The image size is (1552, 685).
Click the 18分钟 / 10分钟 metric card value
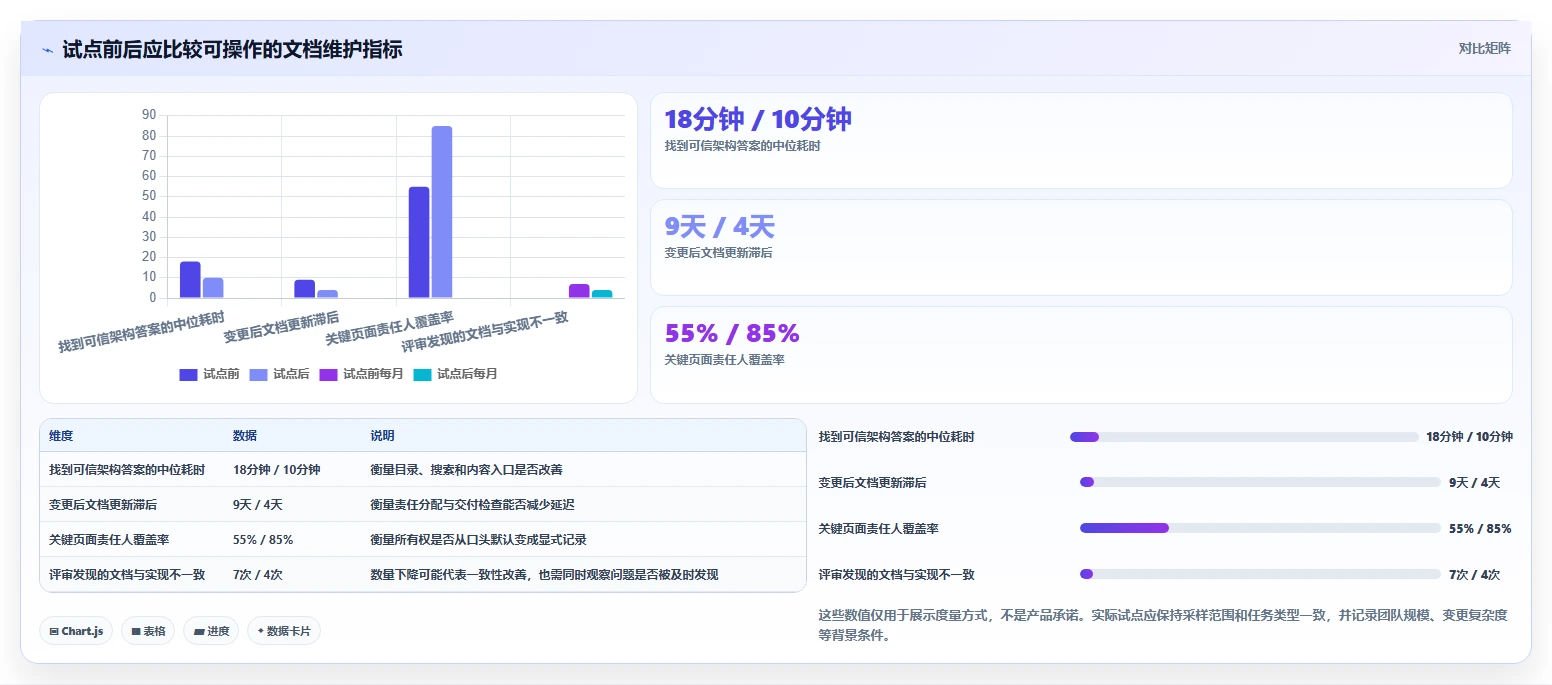[758, 119]
